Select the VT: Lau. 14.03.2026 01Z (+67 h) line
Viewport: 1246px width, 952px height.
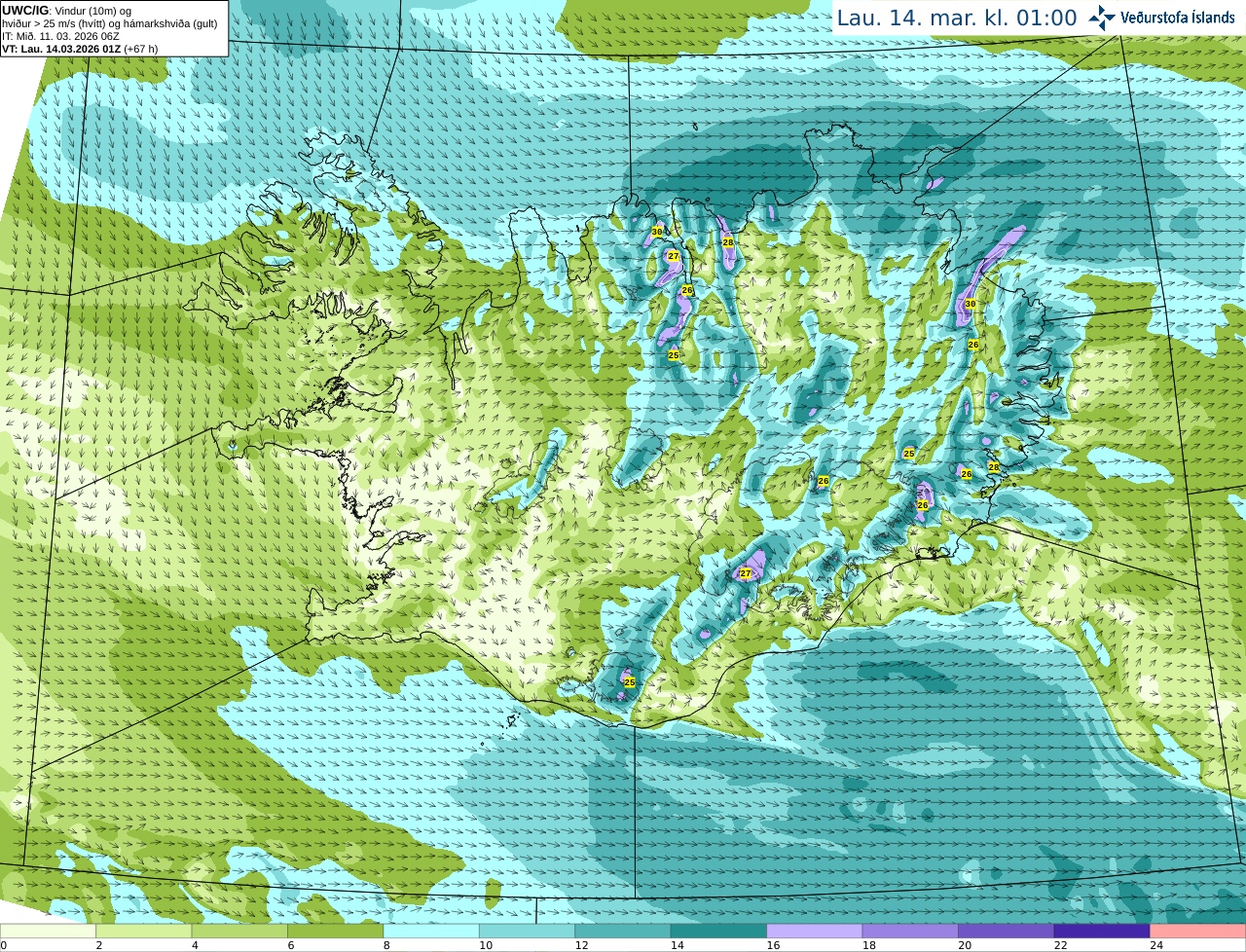click(x=80, y=49)
